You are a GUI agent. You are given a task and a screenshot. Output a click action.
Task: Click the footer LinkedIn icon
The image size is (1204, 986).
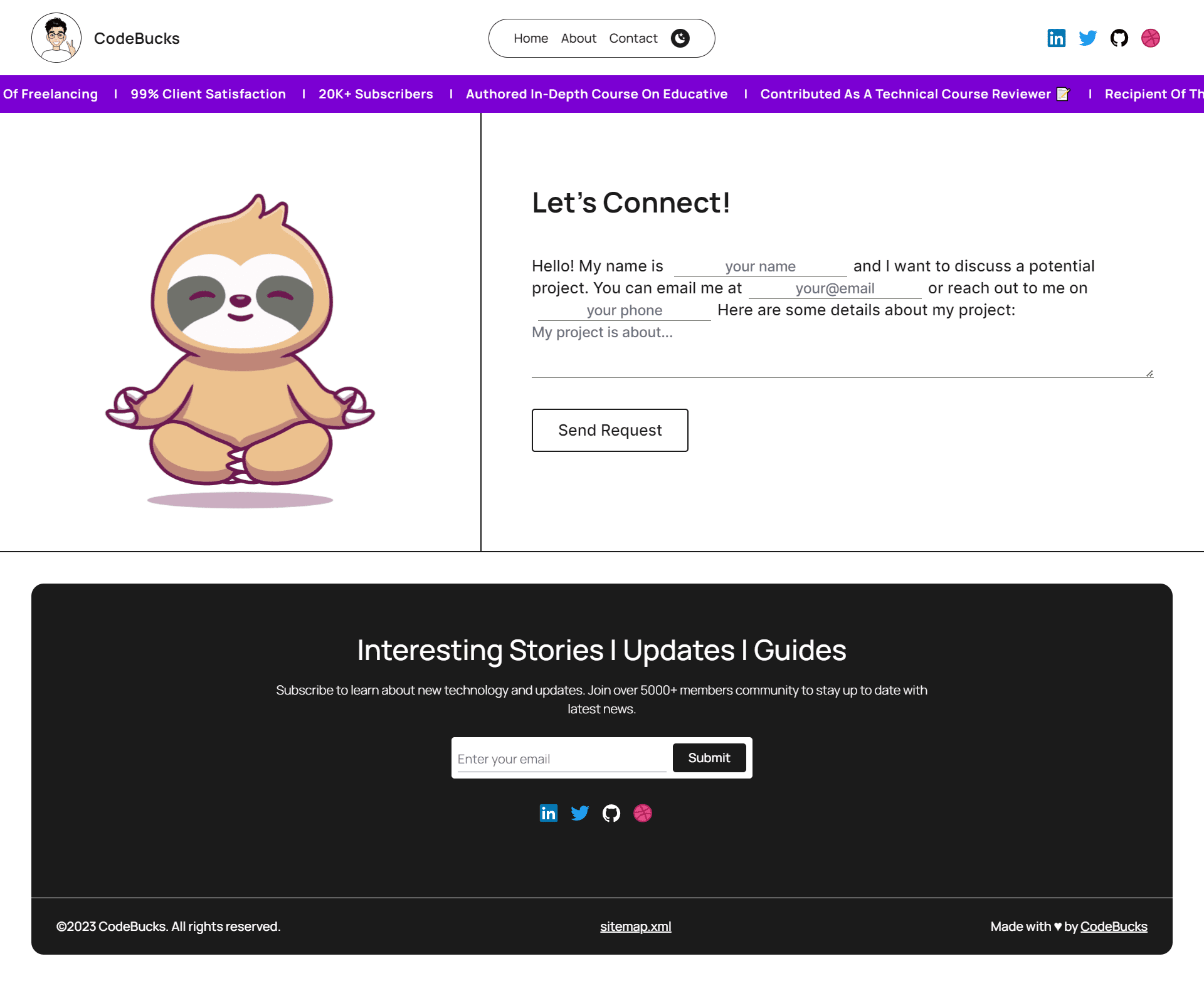(548, 813)
